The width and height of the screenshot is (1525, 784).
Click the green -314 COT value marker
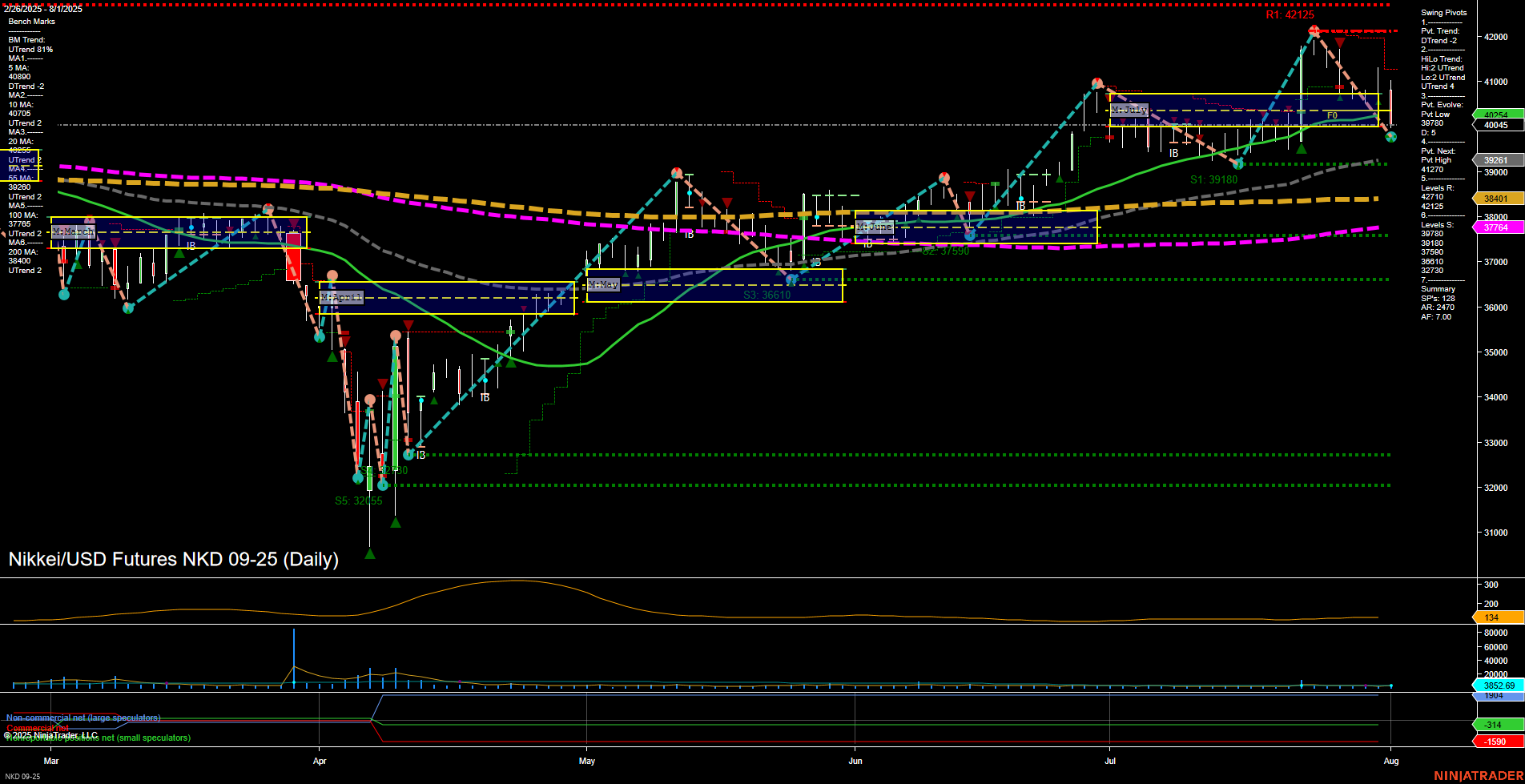click(x=1498, y=725)
